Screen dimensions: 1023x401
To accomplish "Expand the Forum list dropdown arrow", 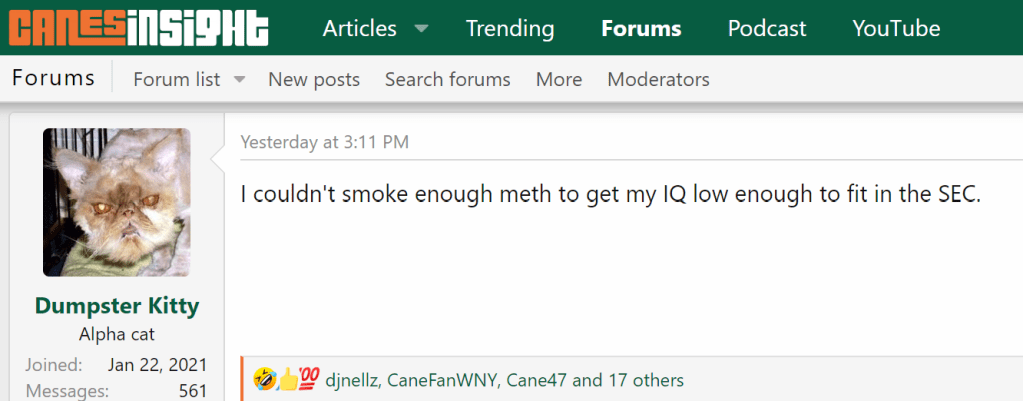I will pos(240,79).
